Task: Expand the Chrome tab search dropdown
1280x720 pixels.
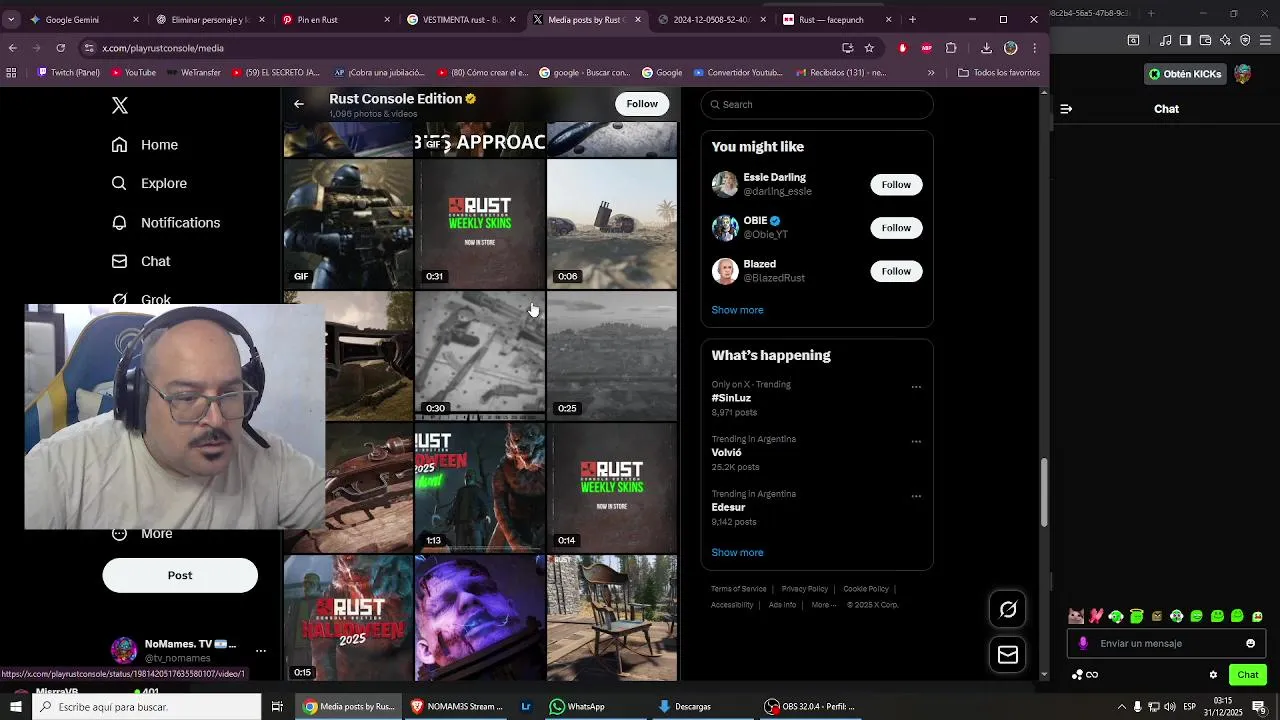Action: click(x=11, y=19)
